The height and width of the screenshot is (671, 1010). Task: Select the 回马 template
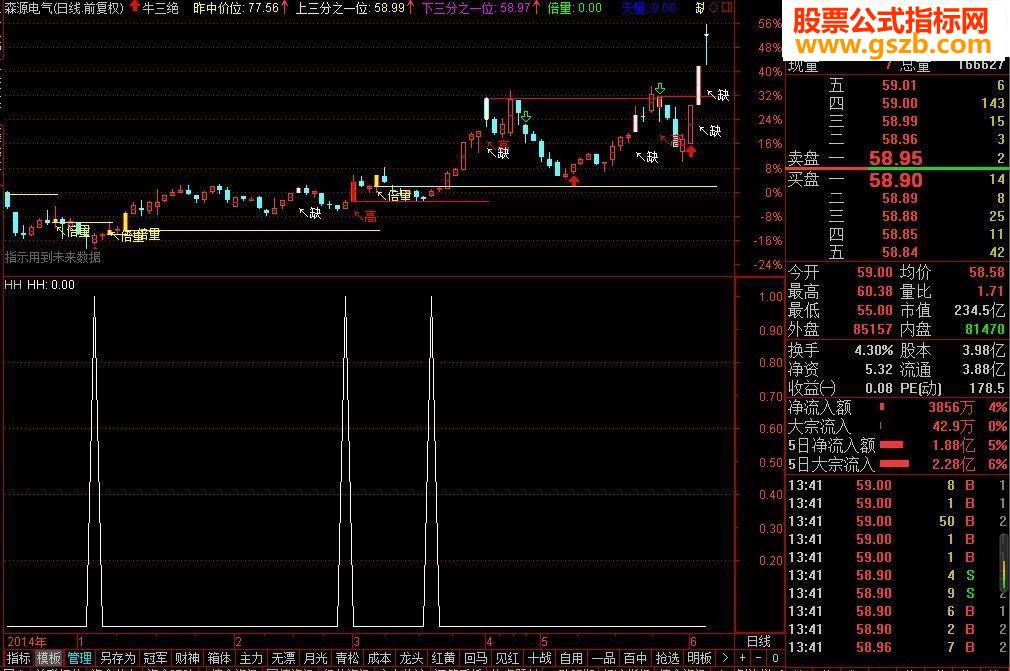[475, 658]
